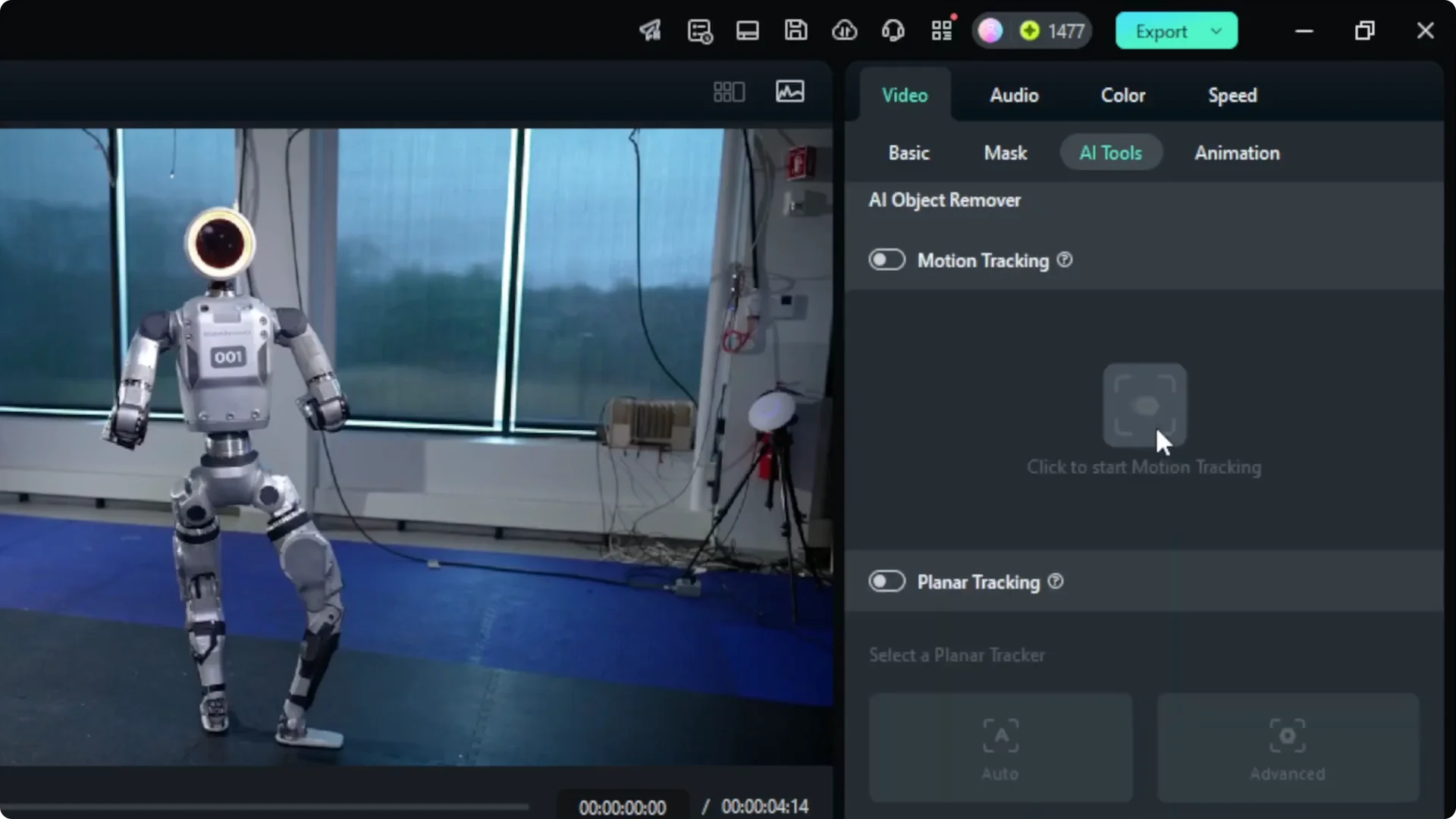Viewport: 1456px width, 819px height.
Task: Switch to the Animation tab
Action: pos(1237,152)
